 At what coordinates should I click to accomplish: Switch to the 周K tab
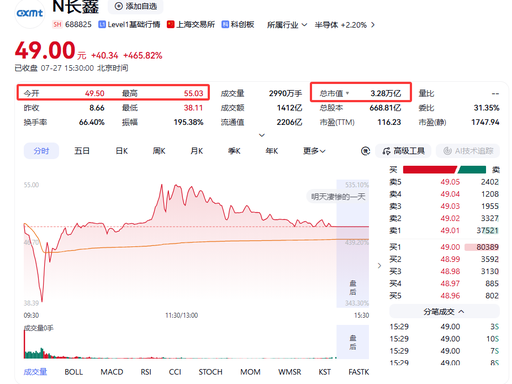[x=159, y=151]
